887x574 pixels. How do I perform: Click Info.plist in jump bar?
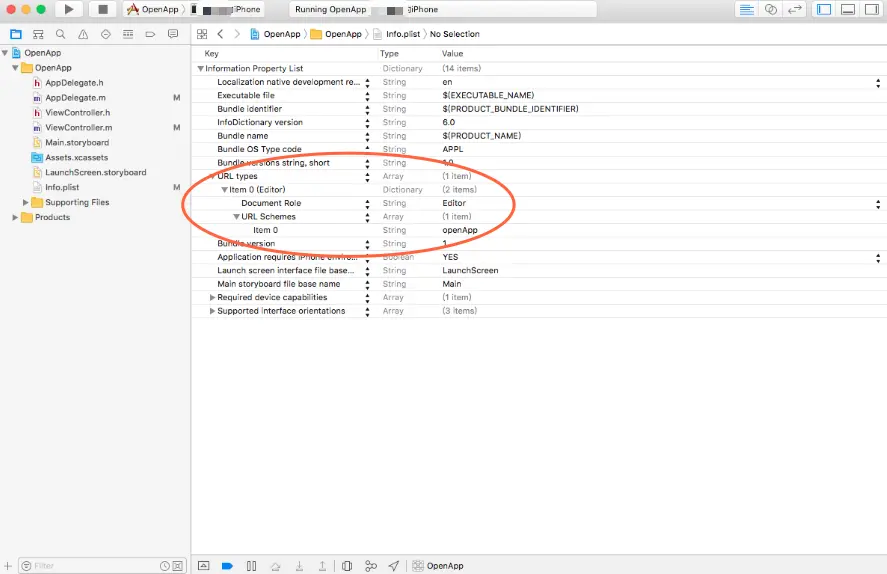coord(397,34)
